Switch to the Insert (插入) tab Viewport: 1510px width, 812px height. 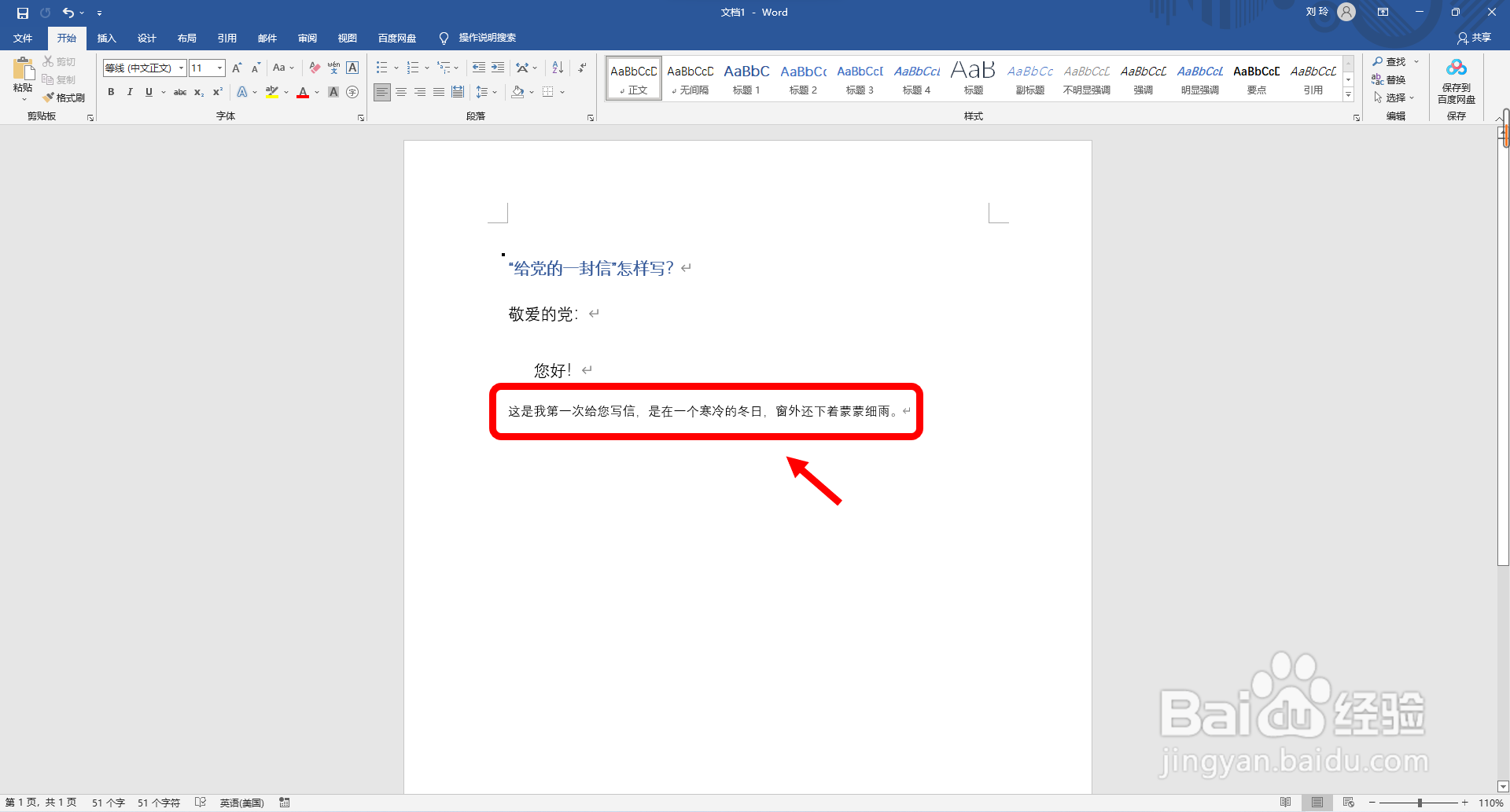tap(106, 38)
